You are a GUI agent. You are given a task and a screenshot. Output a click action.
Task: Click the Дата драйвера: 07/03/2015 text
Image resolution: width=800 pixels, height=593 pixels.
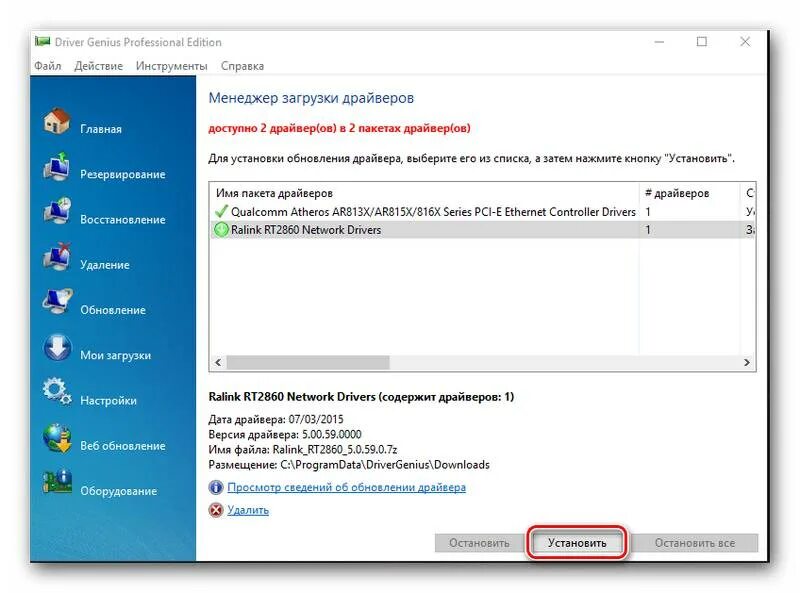coord(276,419)
